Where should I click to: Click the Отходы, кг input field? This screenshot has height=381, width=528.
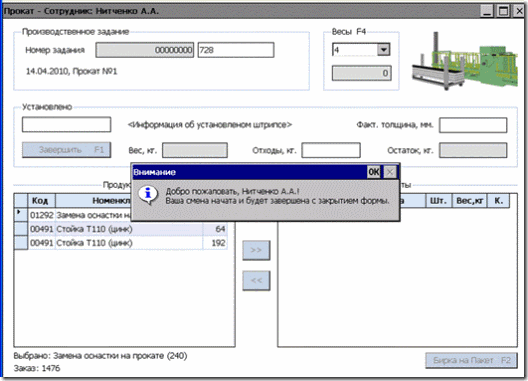point(331,150)
